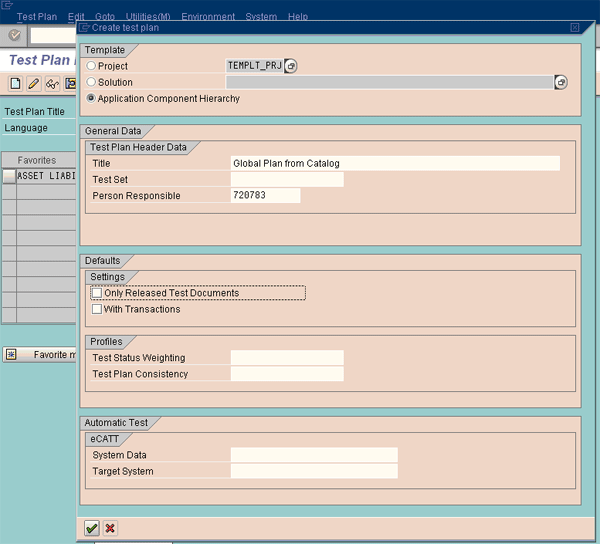Click the Favorite management button icon
This screenshot has height=544, width=600.
pos(11,355)
